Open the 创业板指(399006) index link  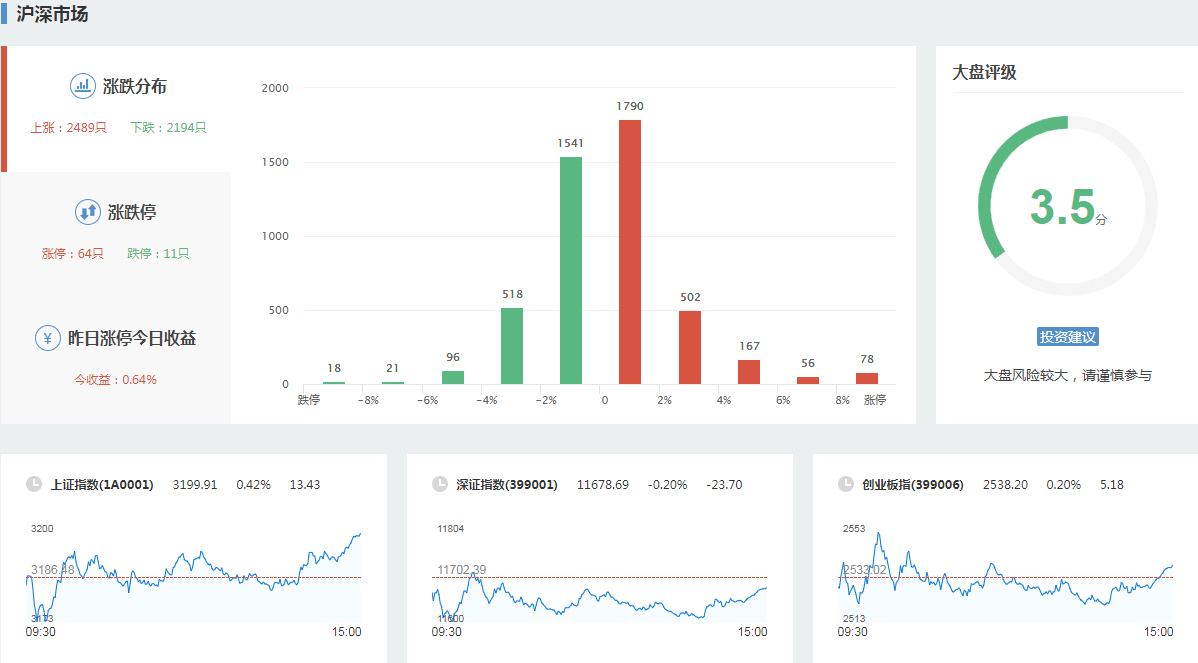click(912, 485)
